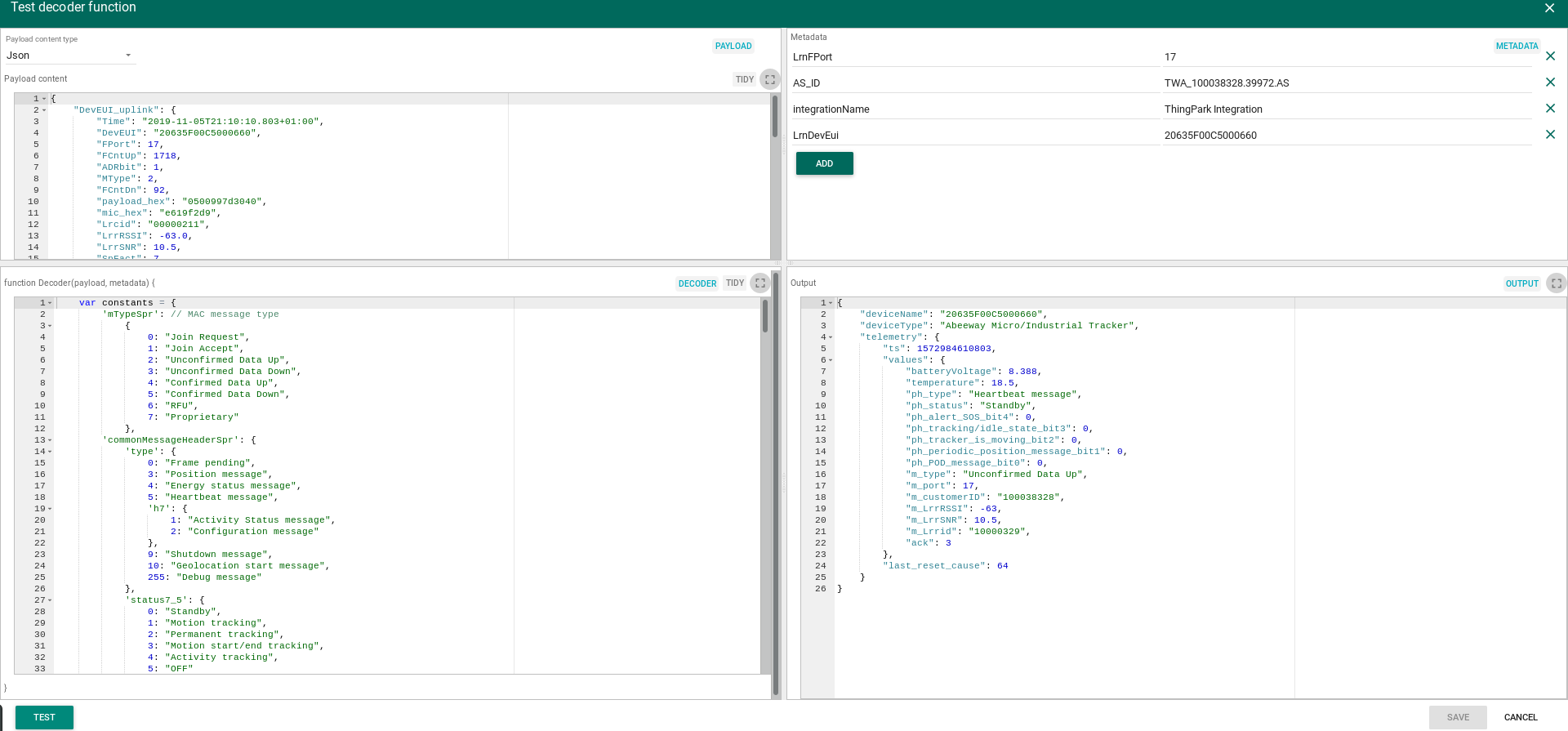Click "Confirmed Data Up" decoder line
The image size is (1568, 731).
(212, 383)
